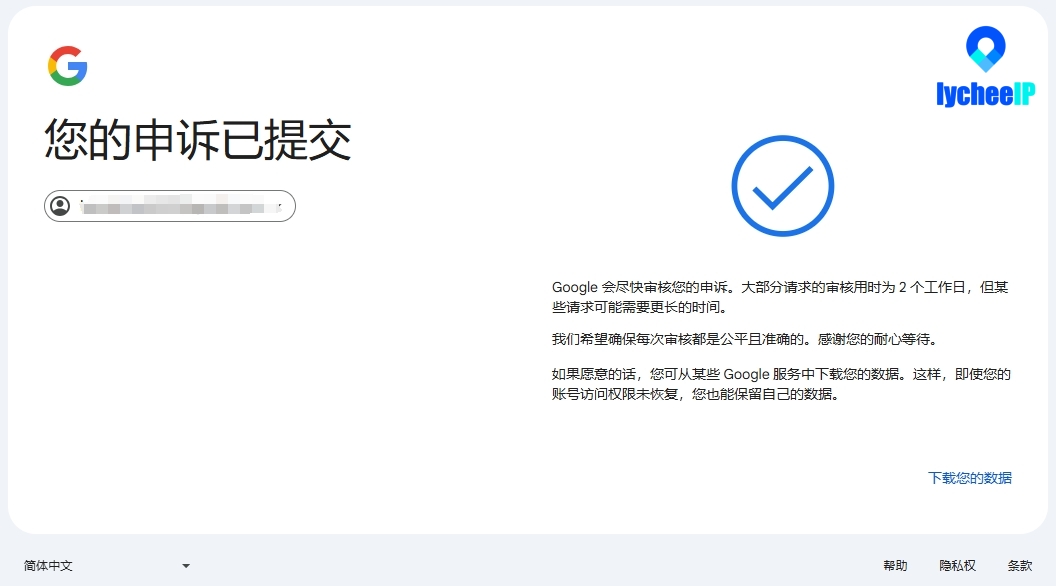Click the Google 服务 words in last paragraph
The image size is (1056, 586).
762,374
